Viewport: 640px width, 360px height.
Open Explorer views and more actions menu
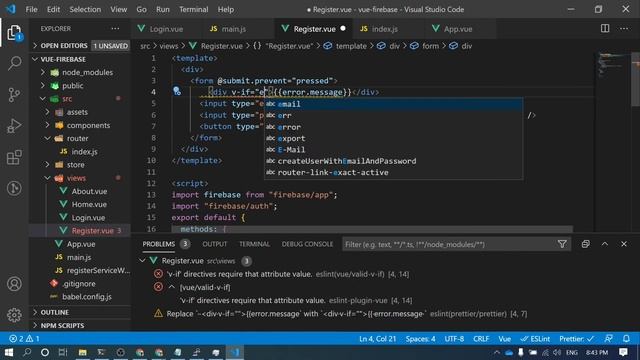pyautogui.click(x=116, y=29)
